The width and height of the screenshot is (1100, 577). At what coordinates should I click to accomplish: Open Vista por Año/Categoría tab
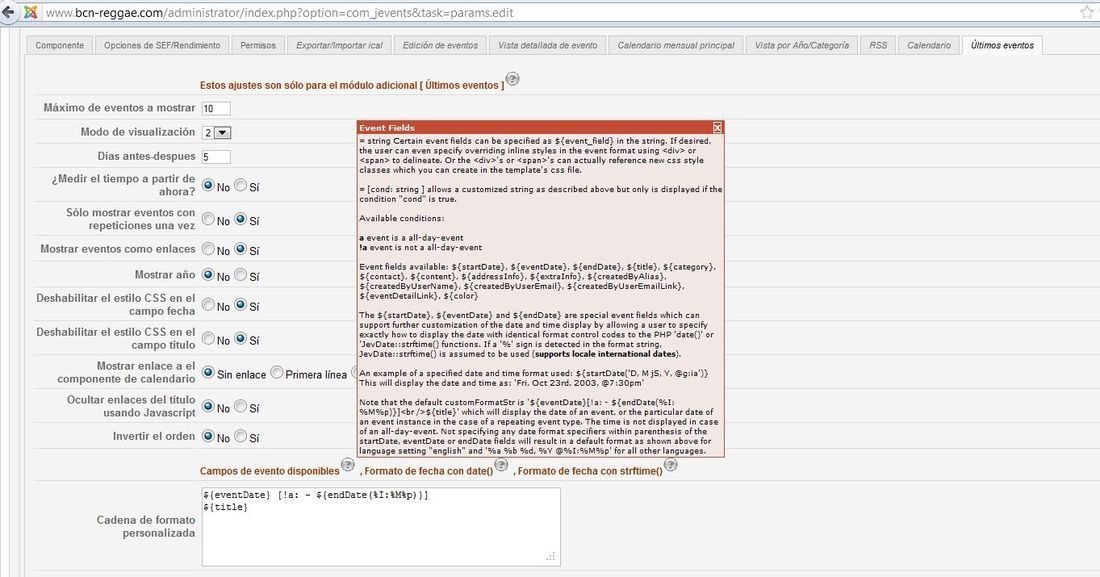coord(802,45)
